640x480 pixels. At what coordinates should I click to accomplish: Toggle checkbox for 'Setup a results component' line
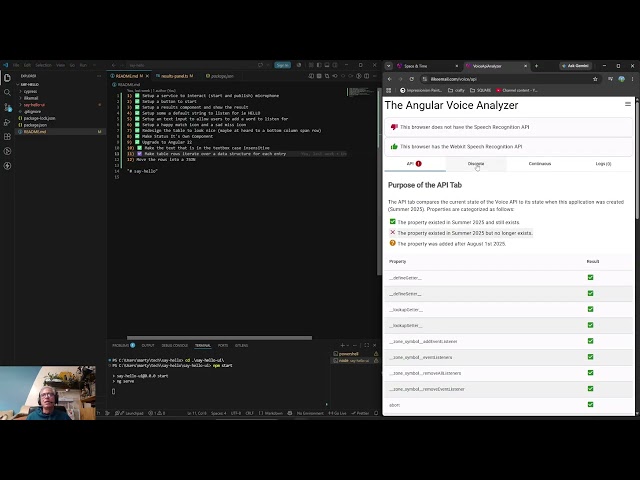click(x=138, y=107)
